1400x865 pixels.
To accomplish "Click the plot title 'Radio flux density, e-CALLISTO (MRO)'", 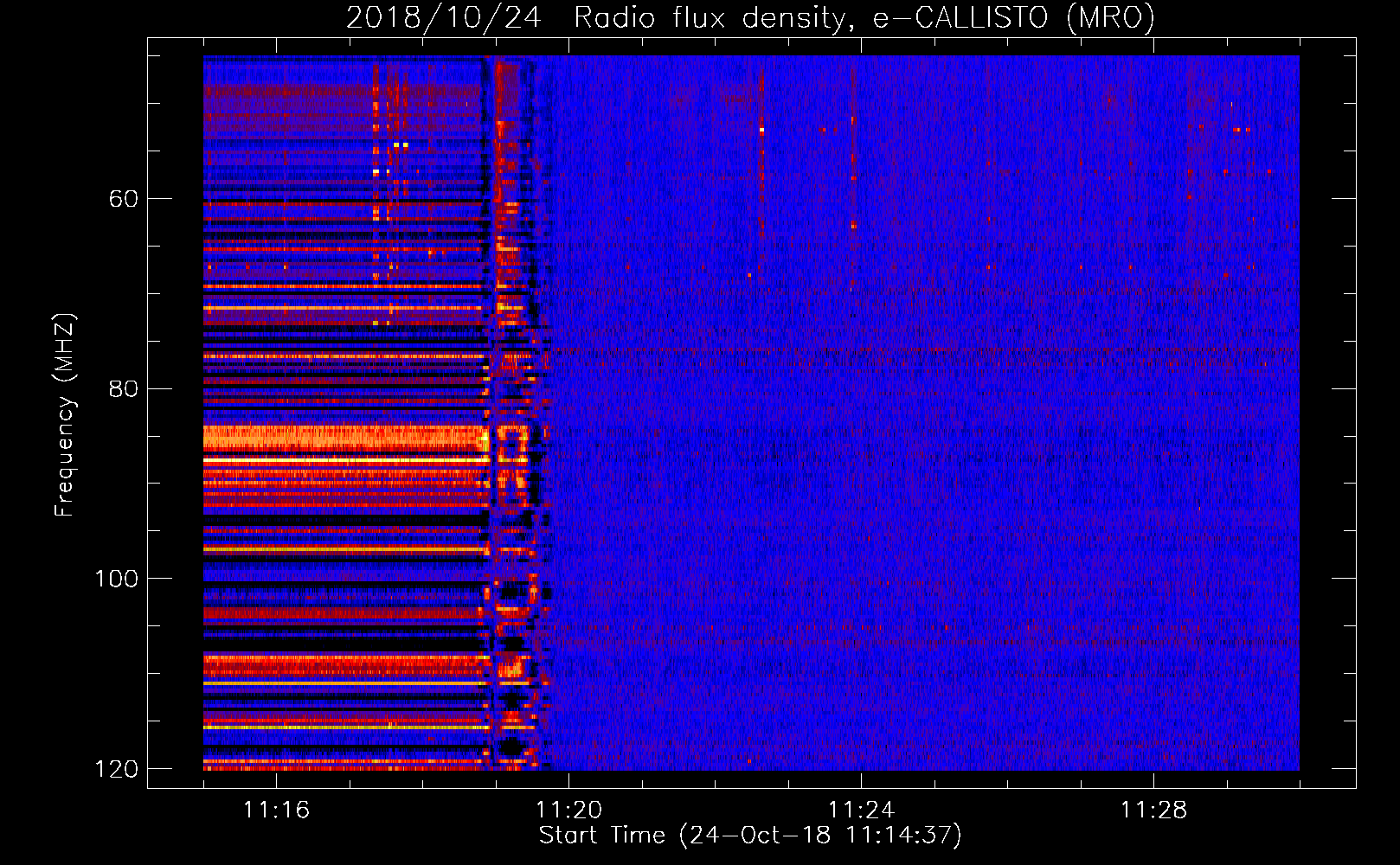I will pyautogui.click(x=864, y=17).
